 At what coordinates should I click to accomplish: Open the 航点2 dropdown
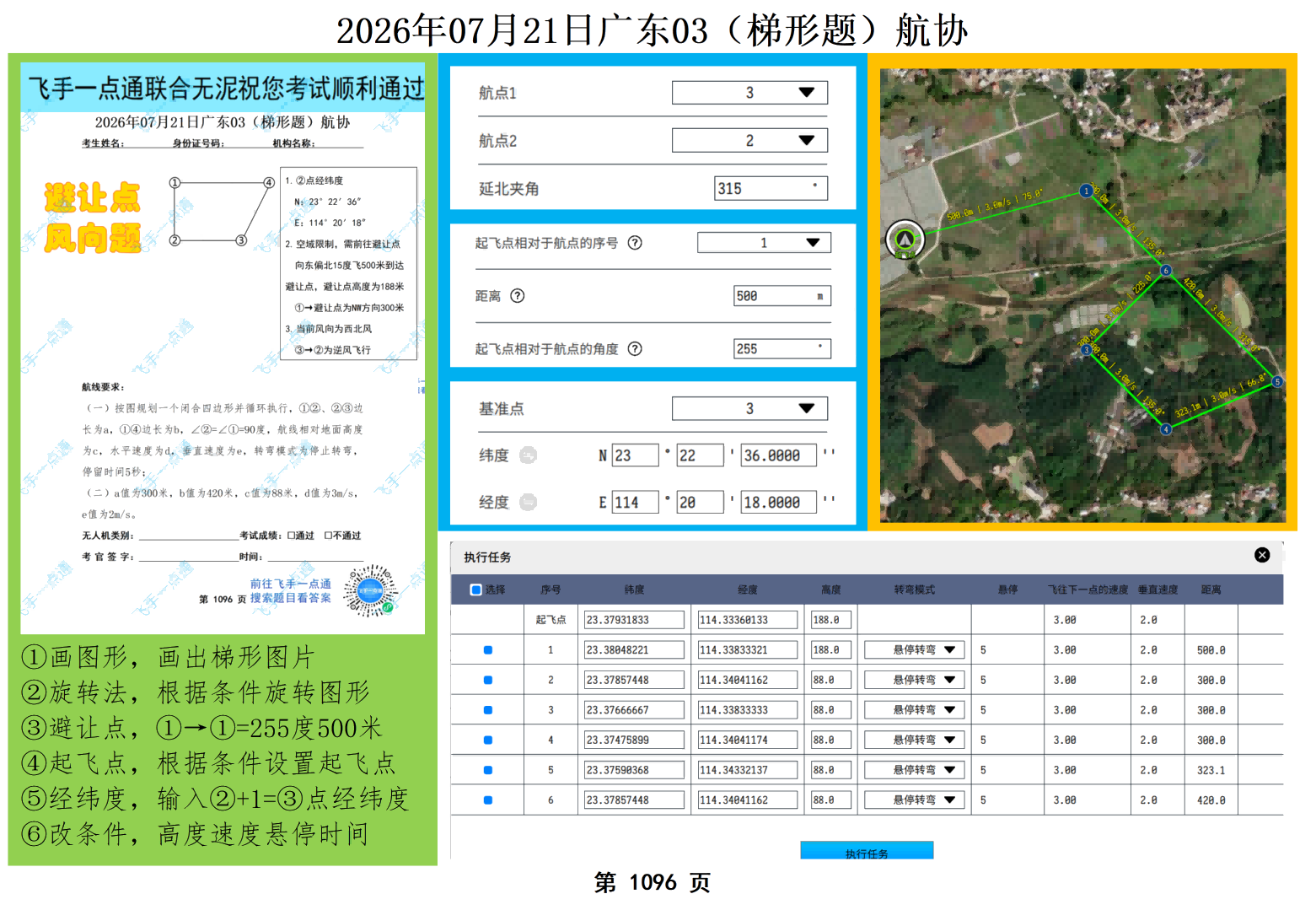[749, 141]
